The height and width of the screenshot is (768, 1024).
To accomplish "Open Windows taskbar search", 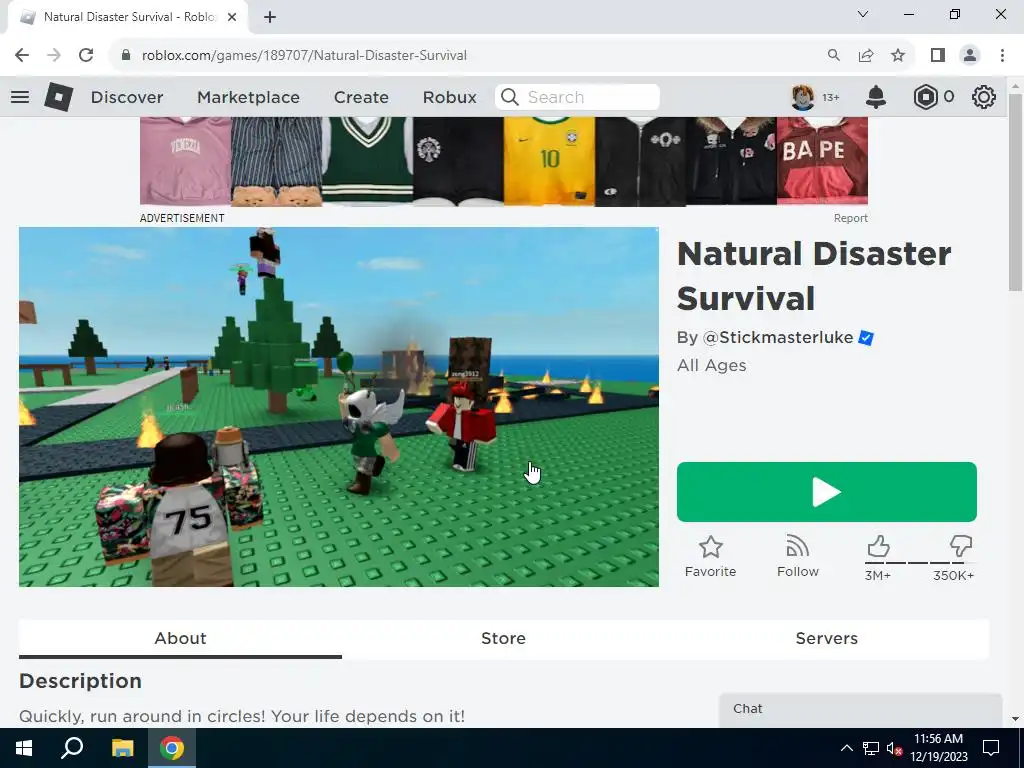I will click(72, 748).
